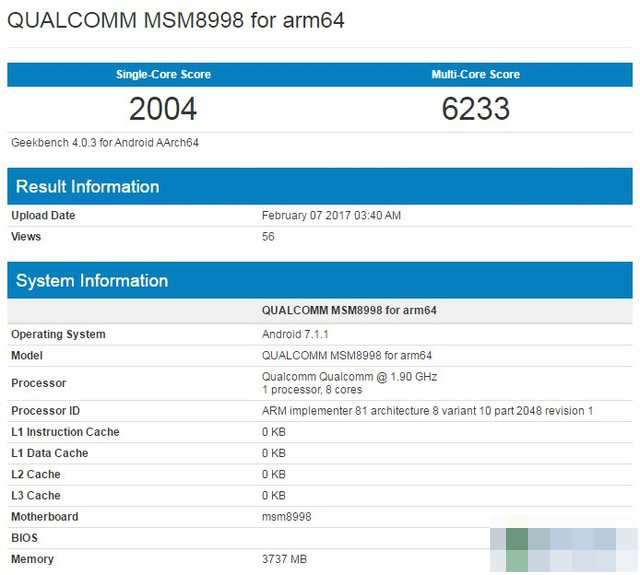
Task: Select the L1 Instruction Cache 0 KB value
Action: [274, 432]
